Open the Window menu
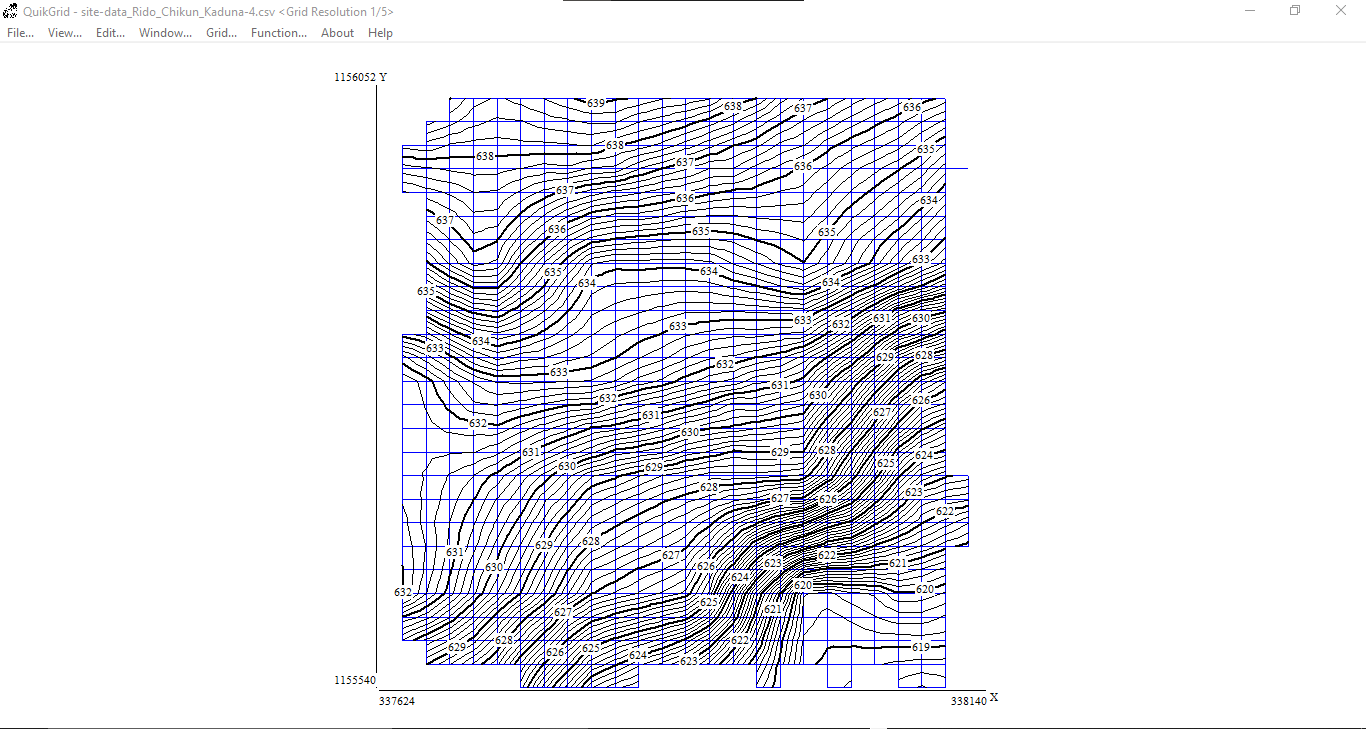This screenshot has height=729, width=1366. (163, 32)
